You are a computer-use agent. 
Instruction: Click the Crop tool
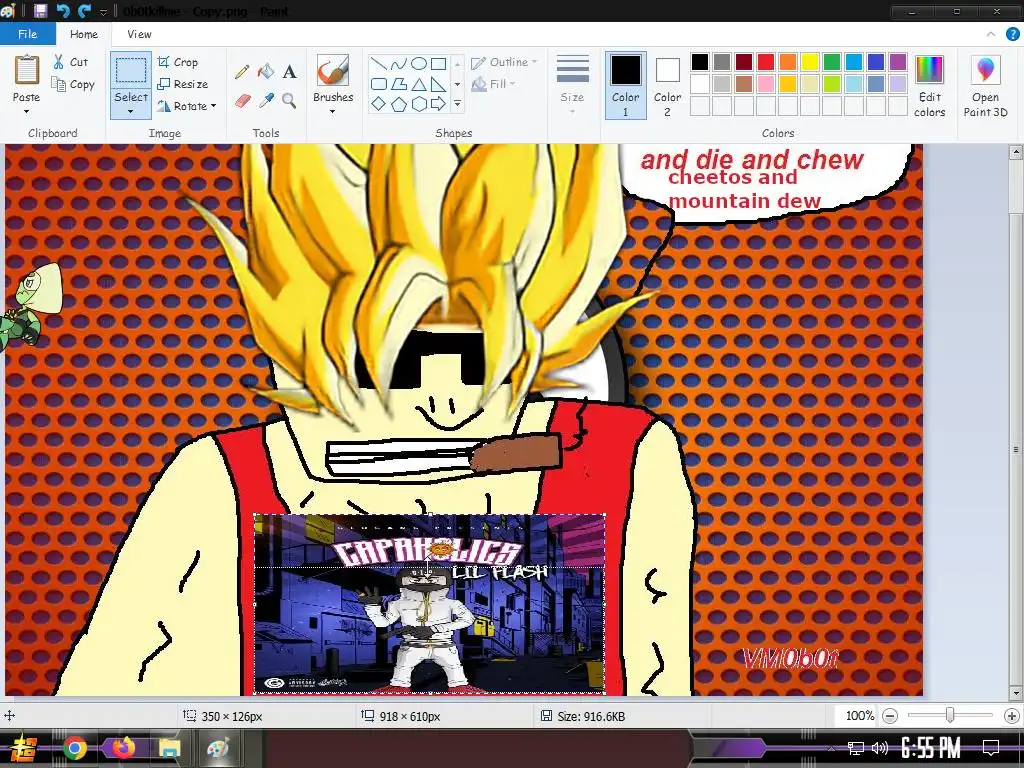178,62
